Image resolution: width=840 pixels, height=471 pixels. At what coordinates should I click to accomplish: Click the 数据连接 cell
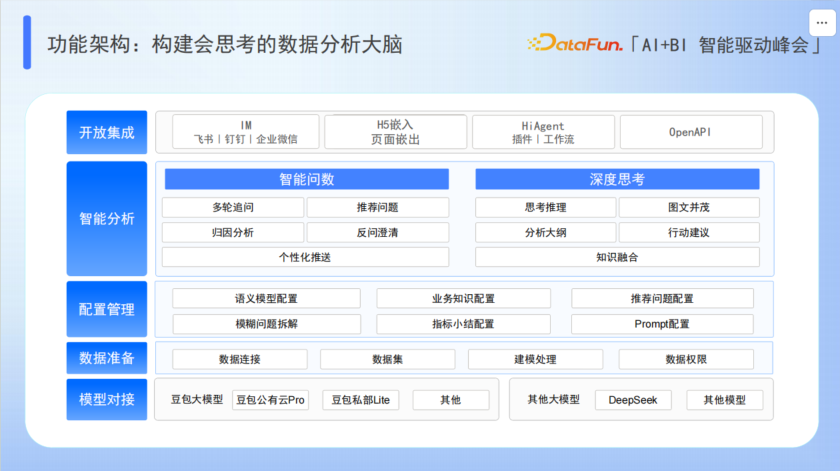coord(240,359)
